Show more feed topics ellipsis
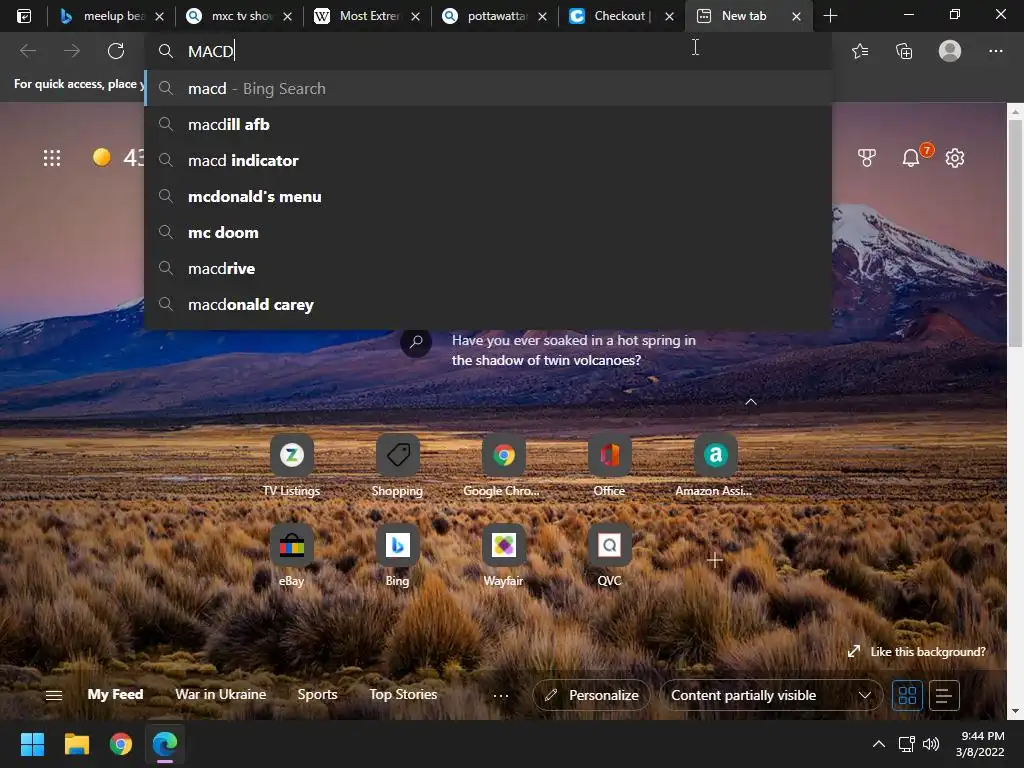This screenshot has height=768, width=1024. (x=501, y=696)
